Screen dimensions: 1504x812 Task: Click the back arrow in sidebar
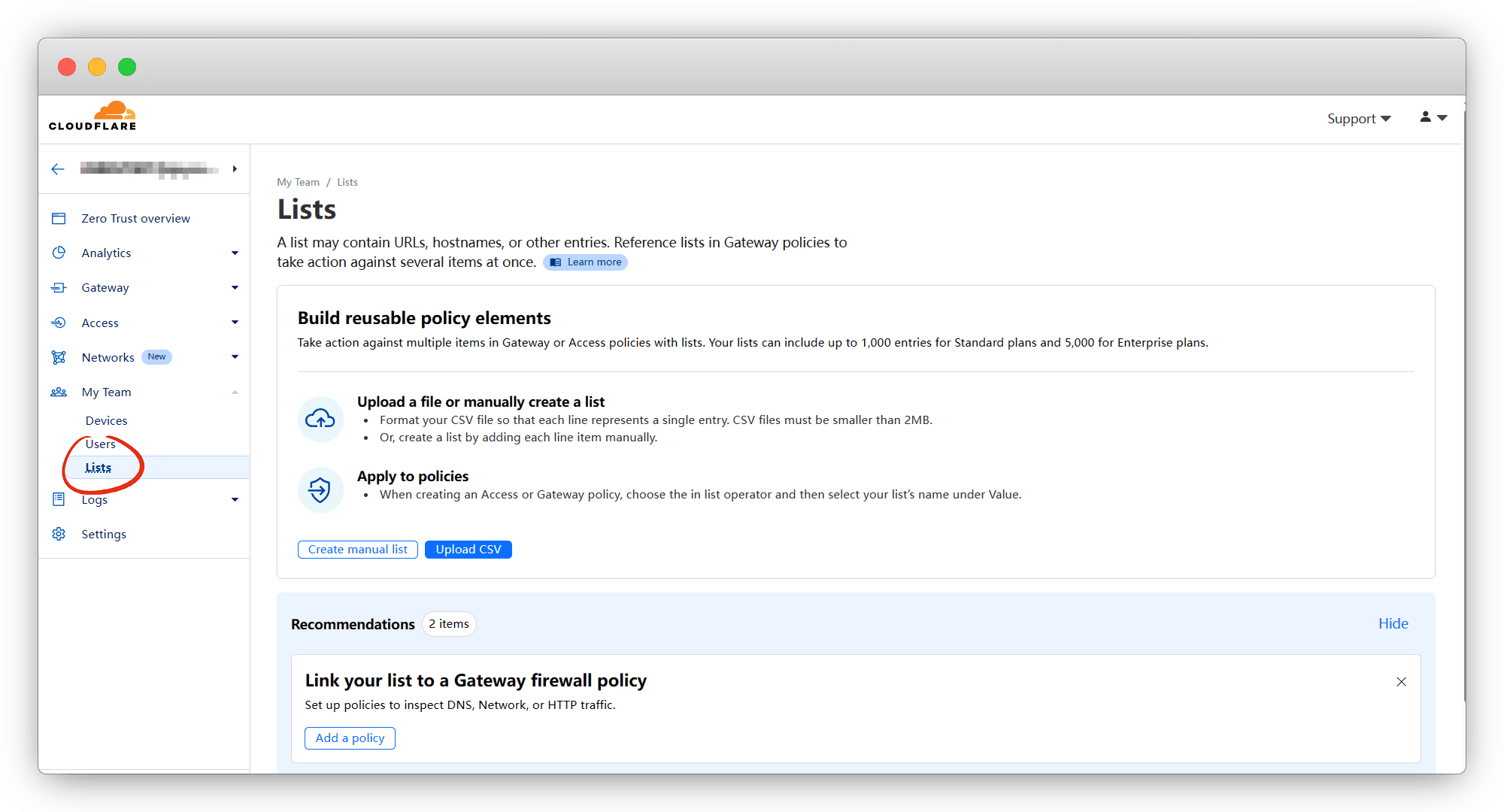point(58,169)
